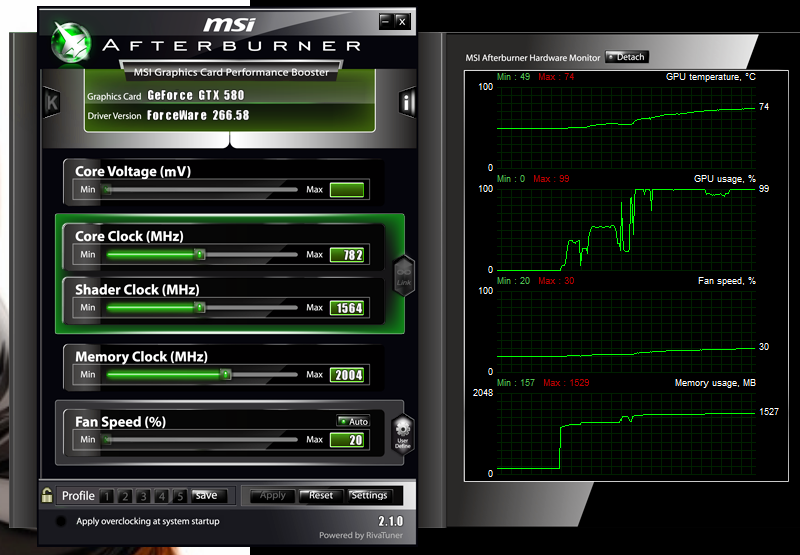Click the Fan Speed slider handle
Image resolution: width=800 pixels, height=555 pixels.
click(106, 440)
